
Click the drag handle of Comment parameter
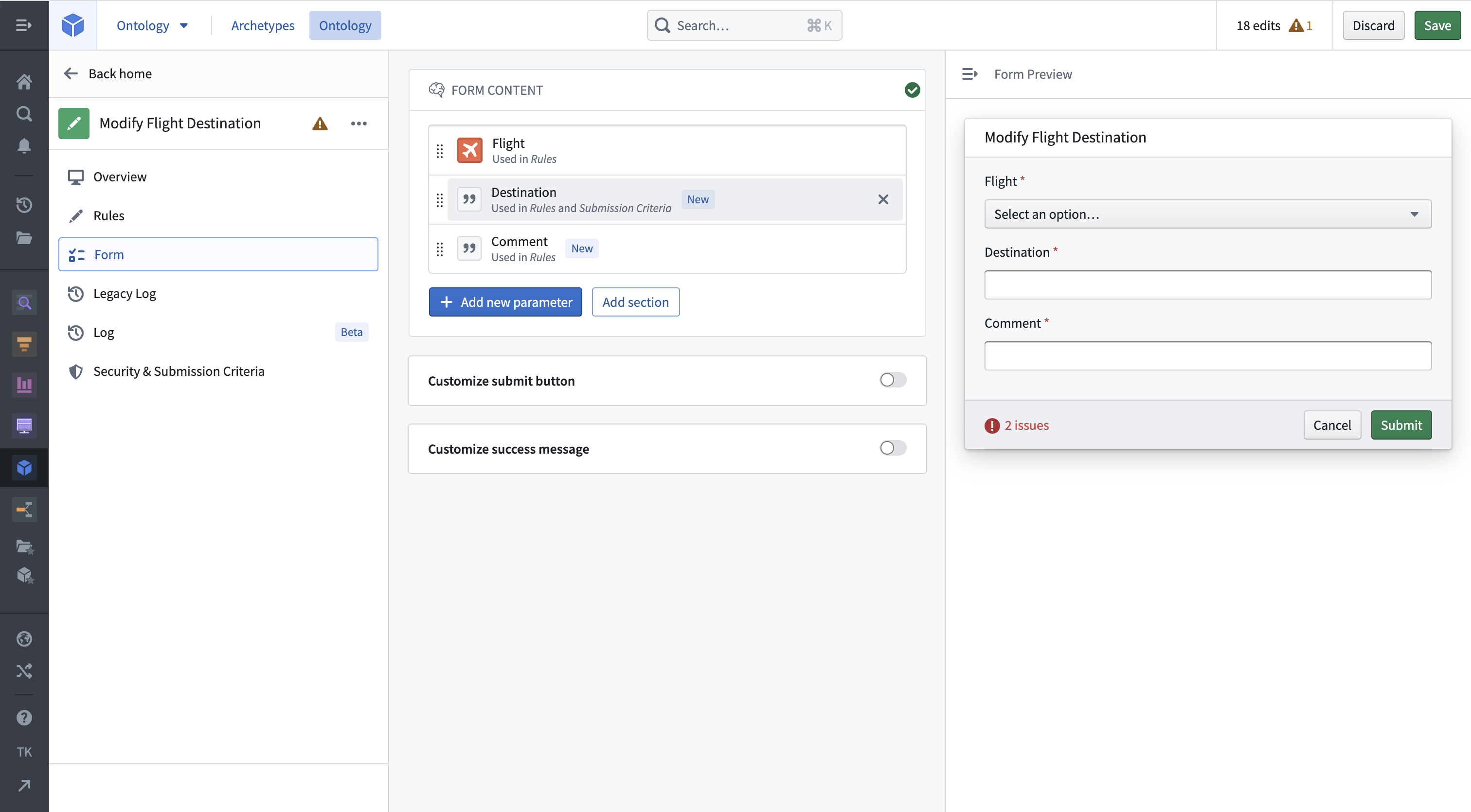pyautogui.click(x=439, y=249)
